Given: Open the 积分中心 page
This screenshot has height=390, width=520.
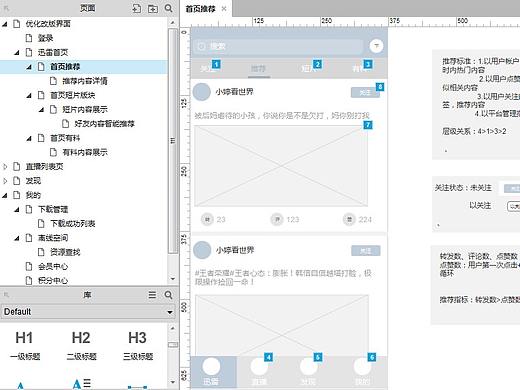Looking at the screenshot, I should click(x=53, y=281).
